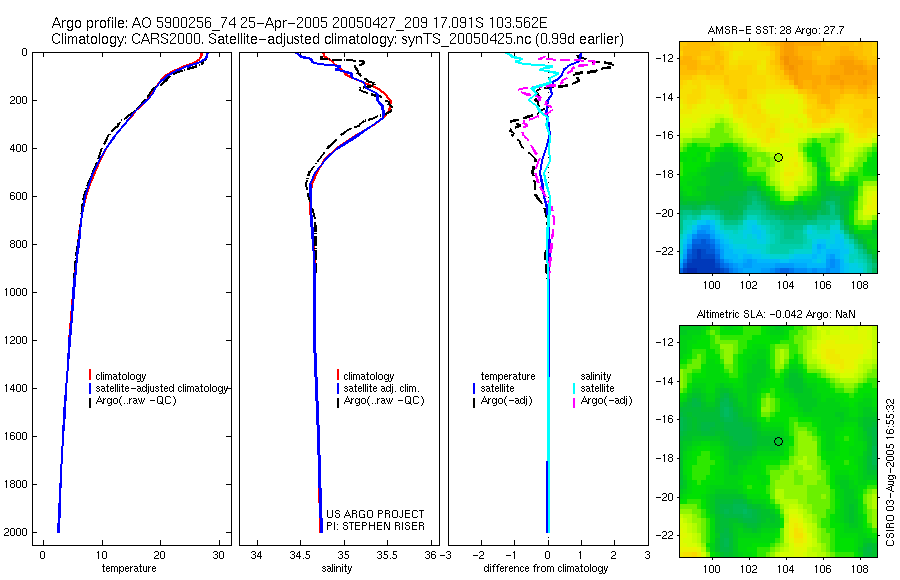Click the vertical 'CSIRO 03-Aug-2005 16:55:32' timestamp
The height and width of the screenshot is (580, 900).
point(890,472)
